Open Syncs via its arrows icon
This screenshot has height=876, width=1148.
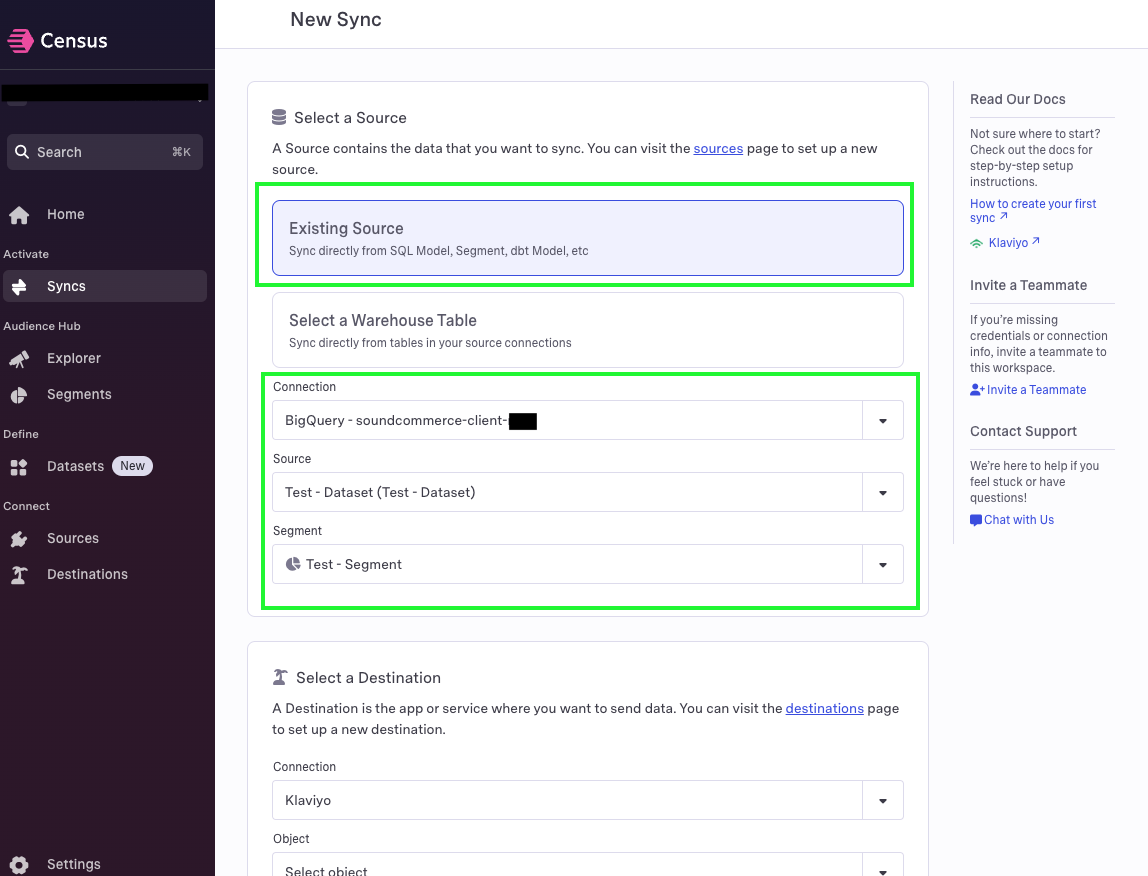[x=19, y=286]
